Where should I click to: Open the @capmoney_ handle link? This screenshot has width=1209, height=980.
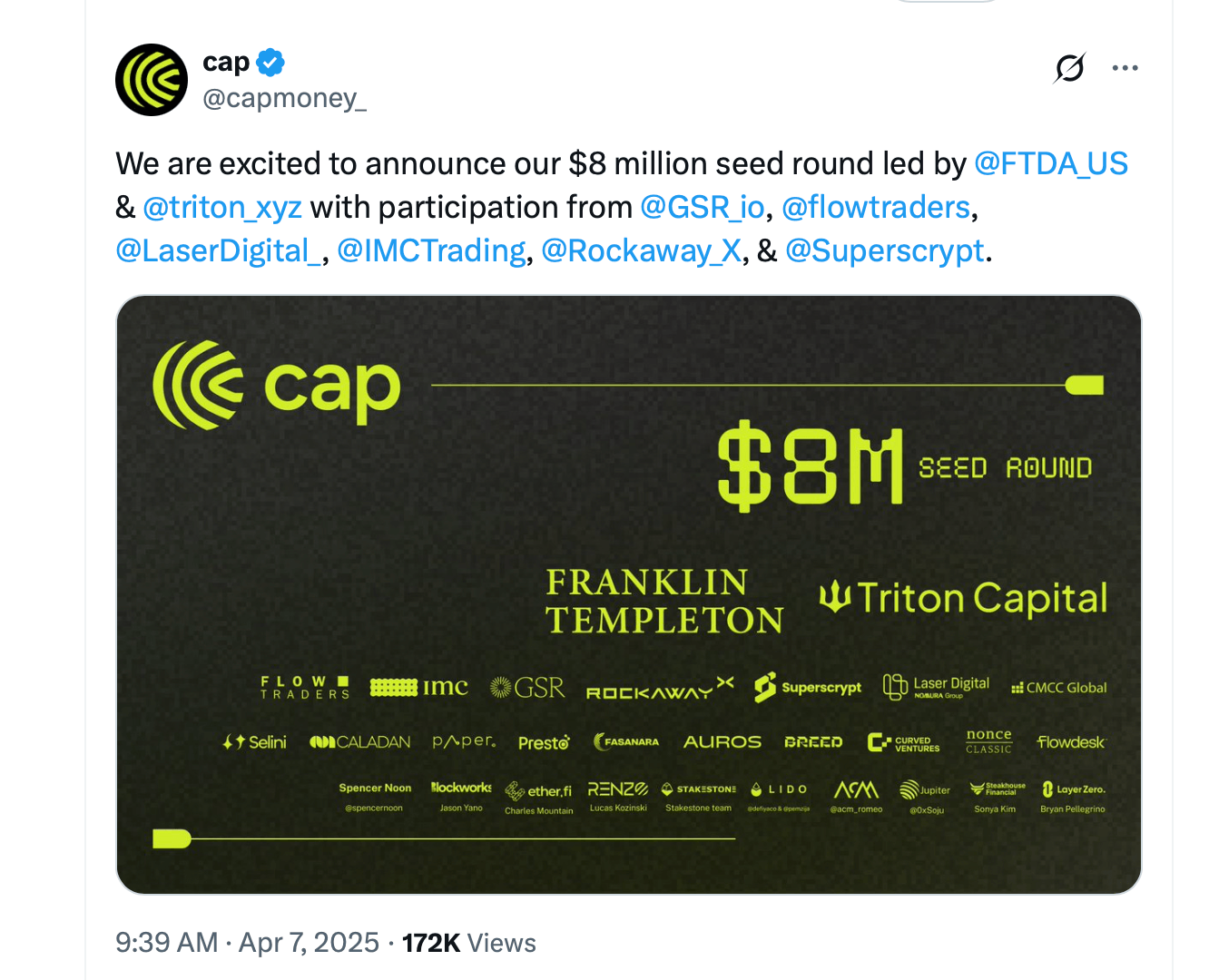tap(284, 98)
